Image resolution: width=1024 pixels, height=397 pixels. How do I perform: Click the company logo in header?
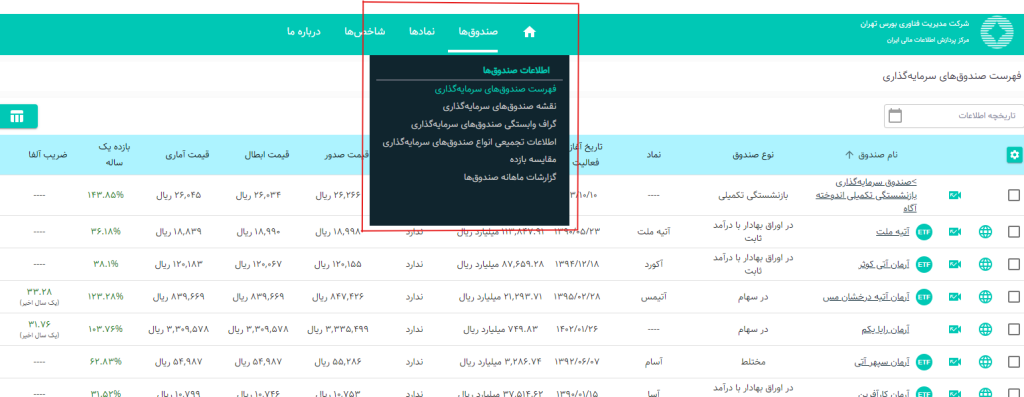pyautogui.click(x=995, y=32)
